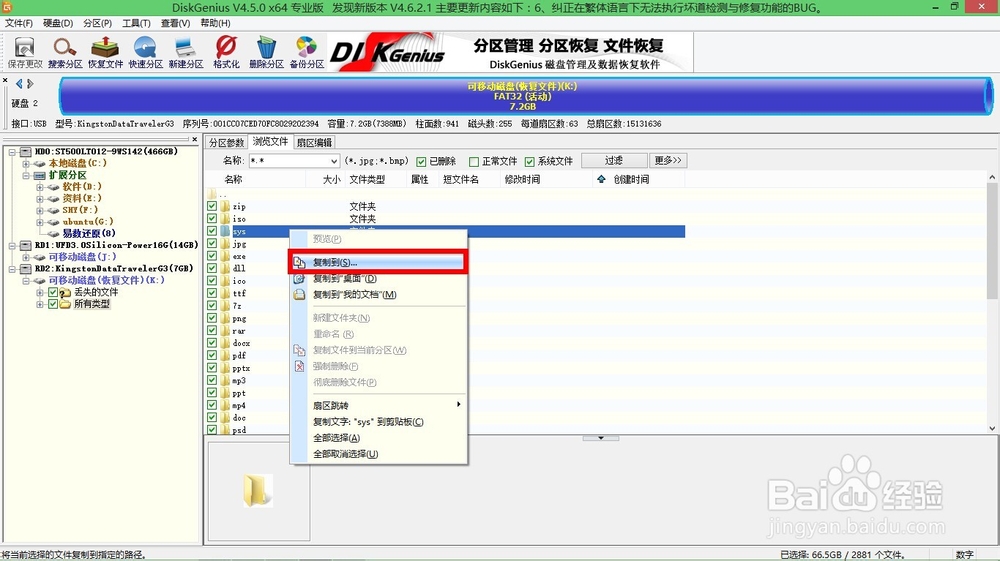The image size is (1000, 561).
Task: Click the folder preview thumbnail
Action: coord(258,490)
